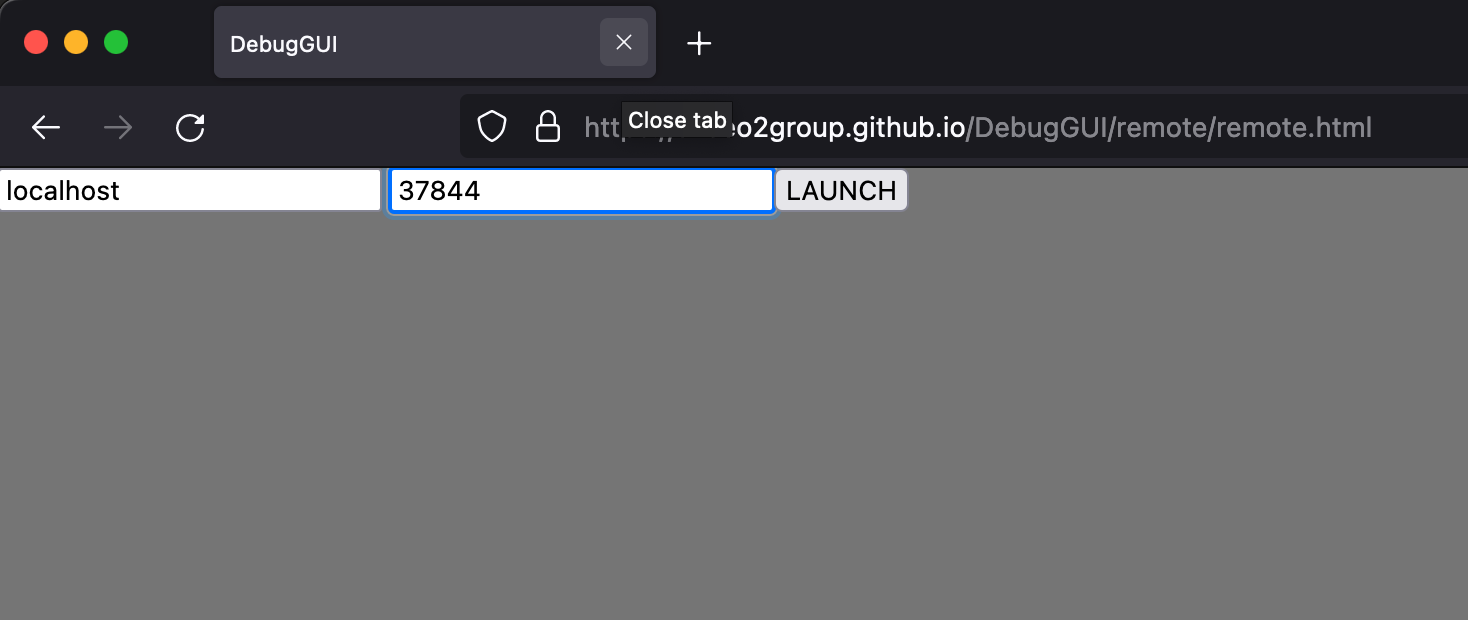Screen dimensions: 1468x620
Task: Click the "Close tab" tooltip label
Action: coord(677,121)
